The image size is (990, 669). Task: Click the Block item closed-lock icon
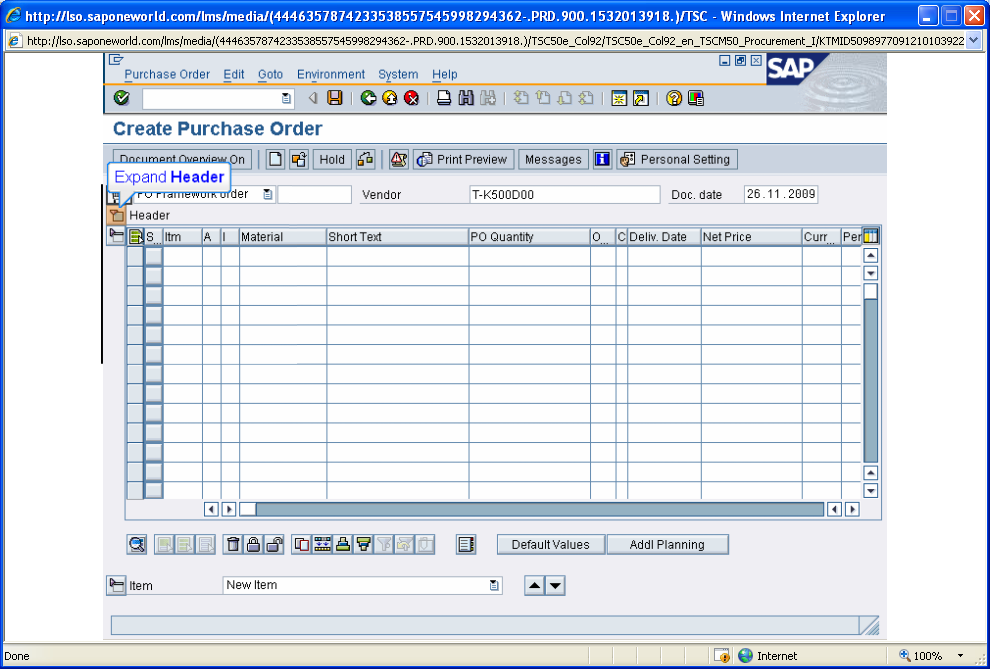pos(253,544)
